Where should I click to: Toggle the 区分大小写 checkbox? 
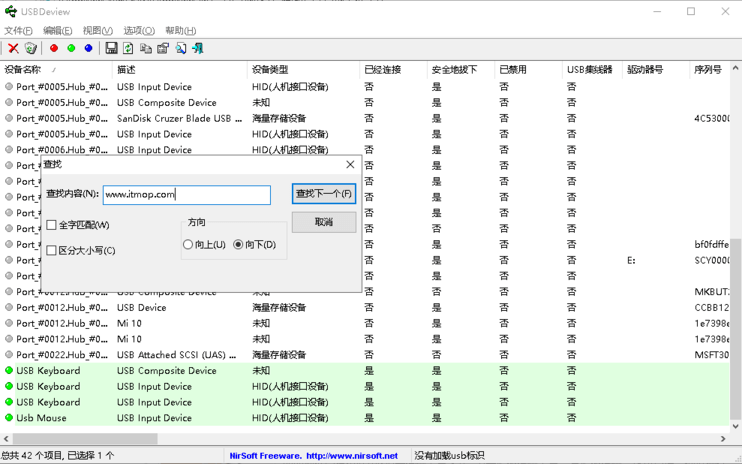click(52, 251)
